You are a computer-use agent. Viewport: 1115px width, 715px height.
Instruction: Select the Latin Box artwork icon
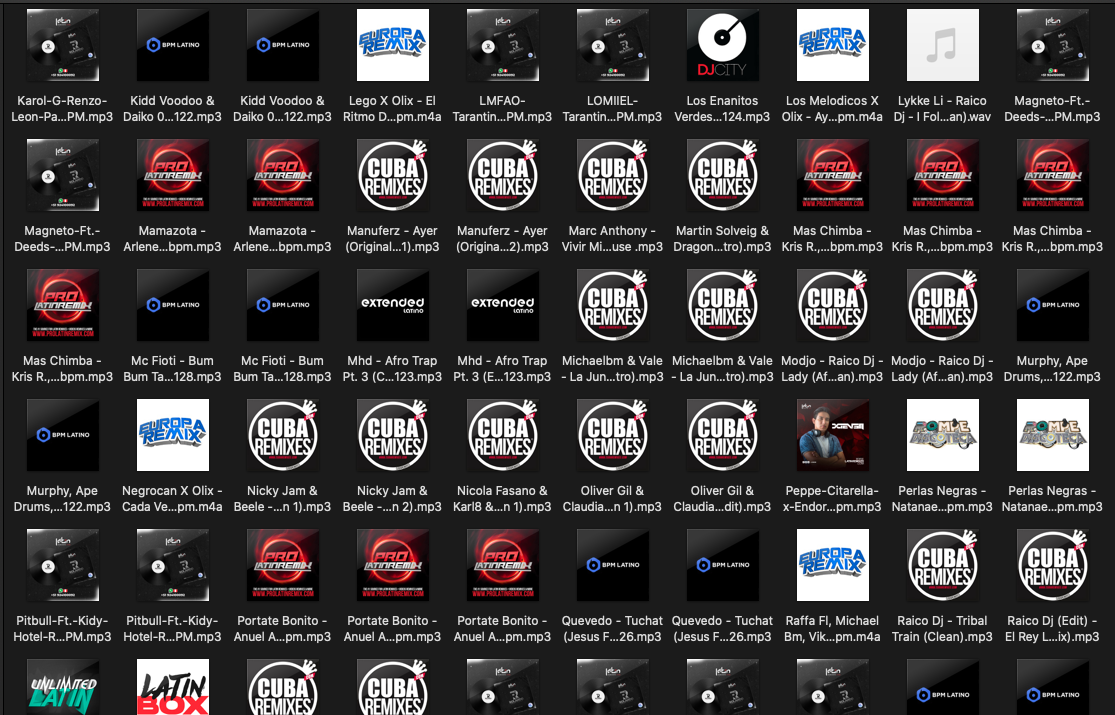pos(173,688)
